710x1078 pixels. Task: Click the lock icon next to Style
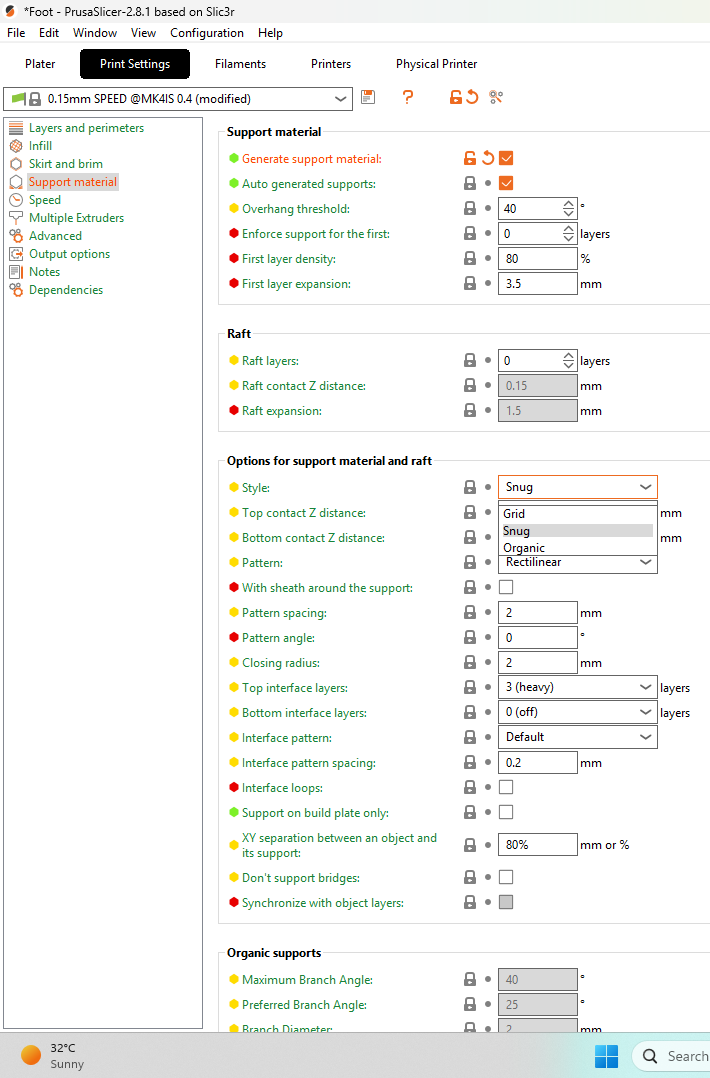(470, 487)
